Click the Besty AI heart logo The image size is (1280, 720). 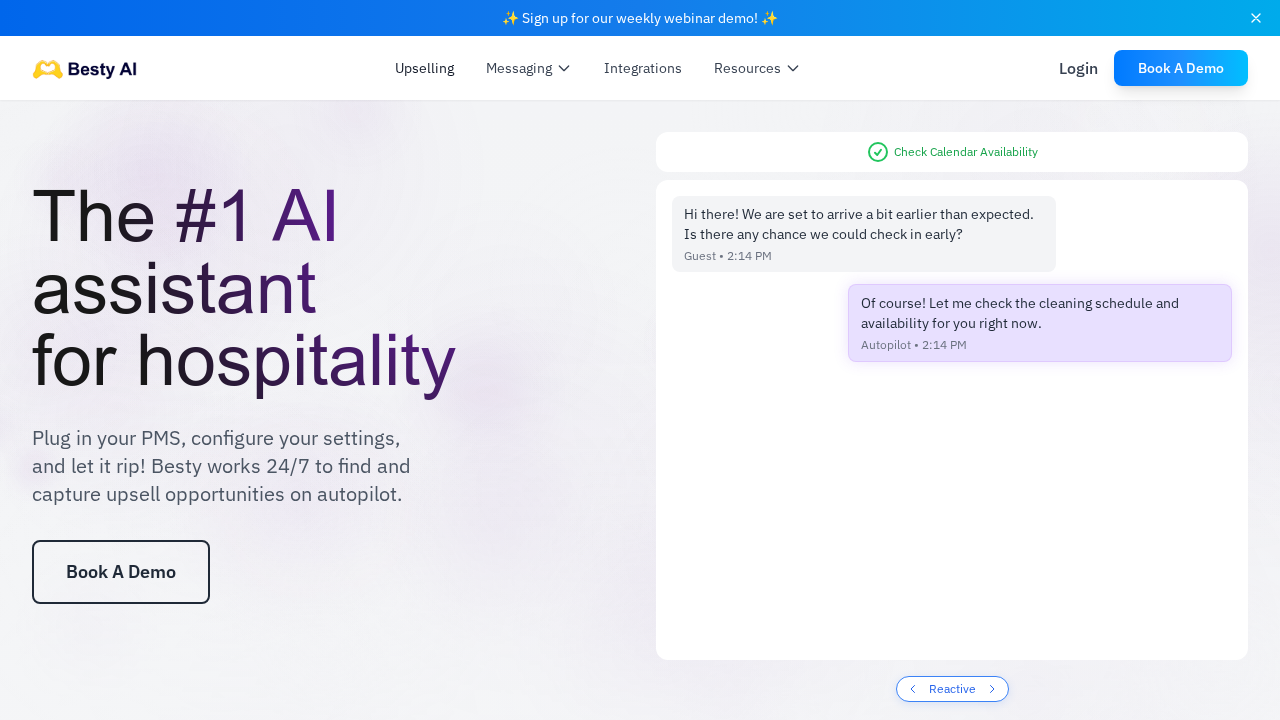tap(47, 69)
